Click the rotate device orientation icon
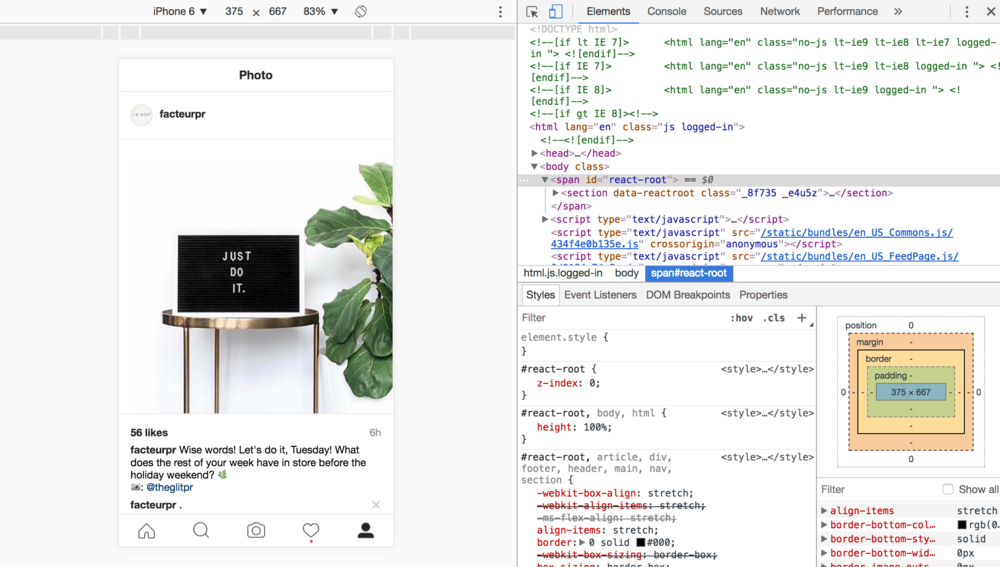Image resolution: width=1000 pixels, height=567 pixels. click(361, 11)
